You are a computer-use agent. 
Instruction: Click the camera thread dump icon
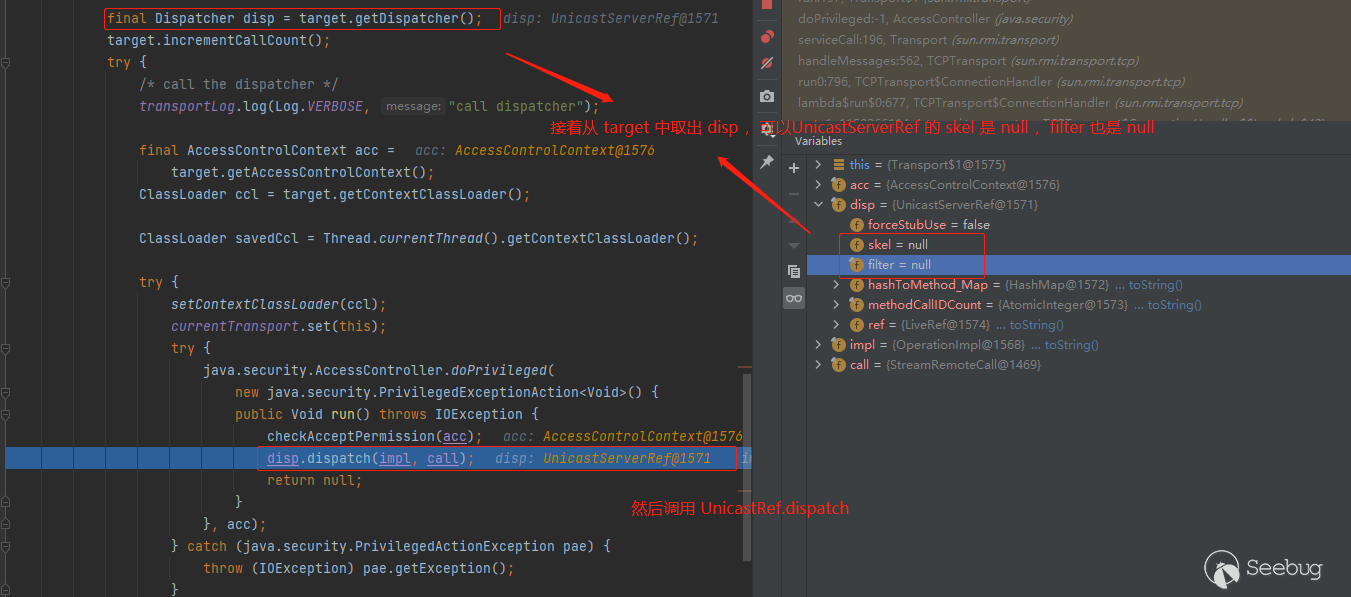click(x=767, y=97)
